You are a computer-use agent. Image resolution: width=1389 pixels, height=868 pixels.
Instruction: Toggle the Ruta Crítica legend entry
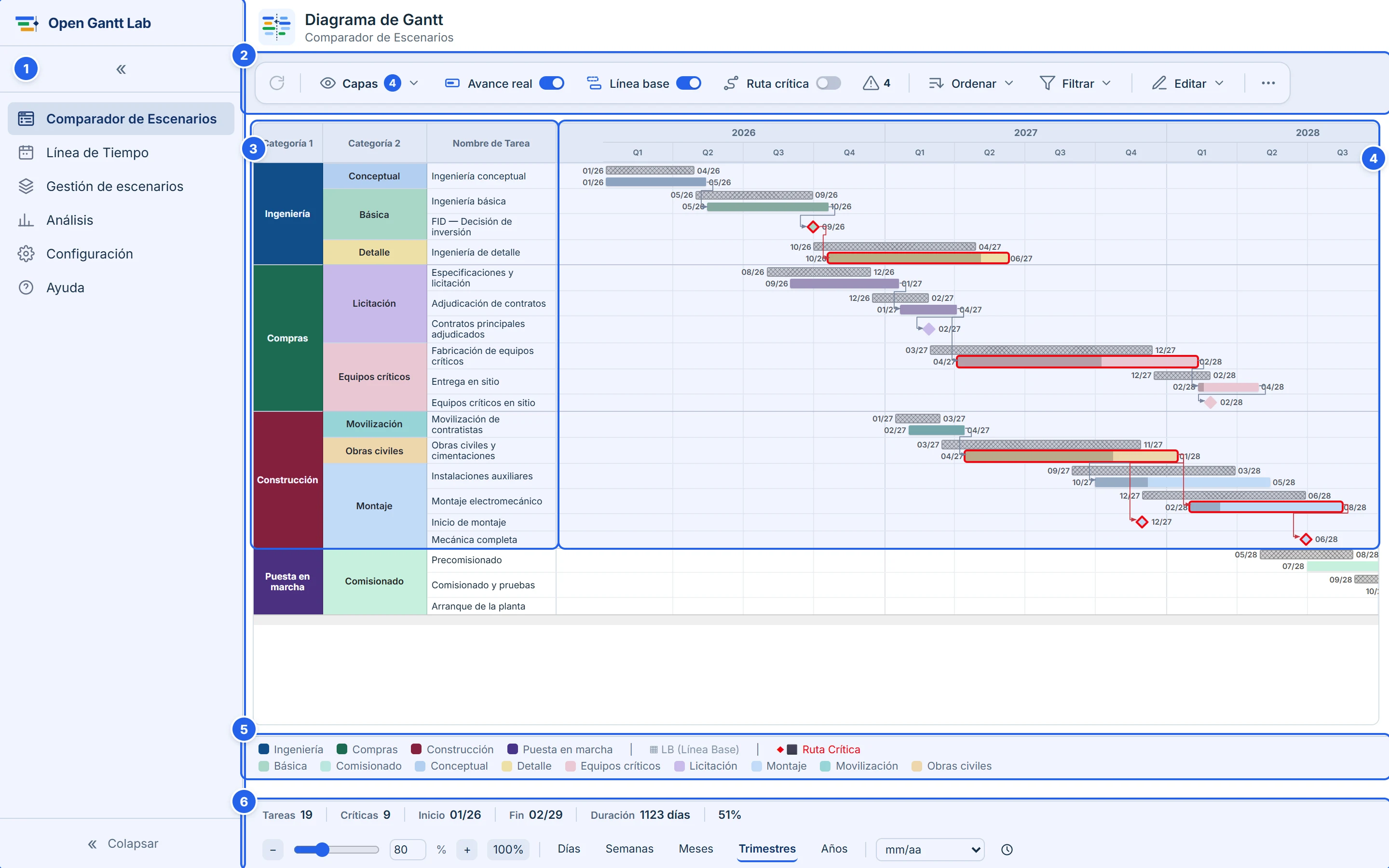click(818, 749)
